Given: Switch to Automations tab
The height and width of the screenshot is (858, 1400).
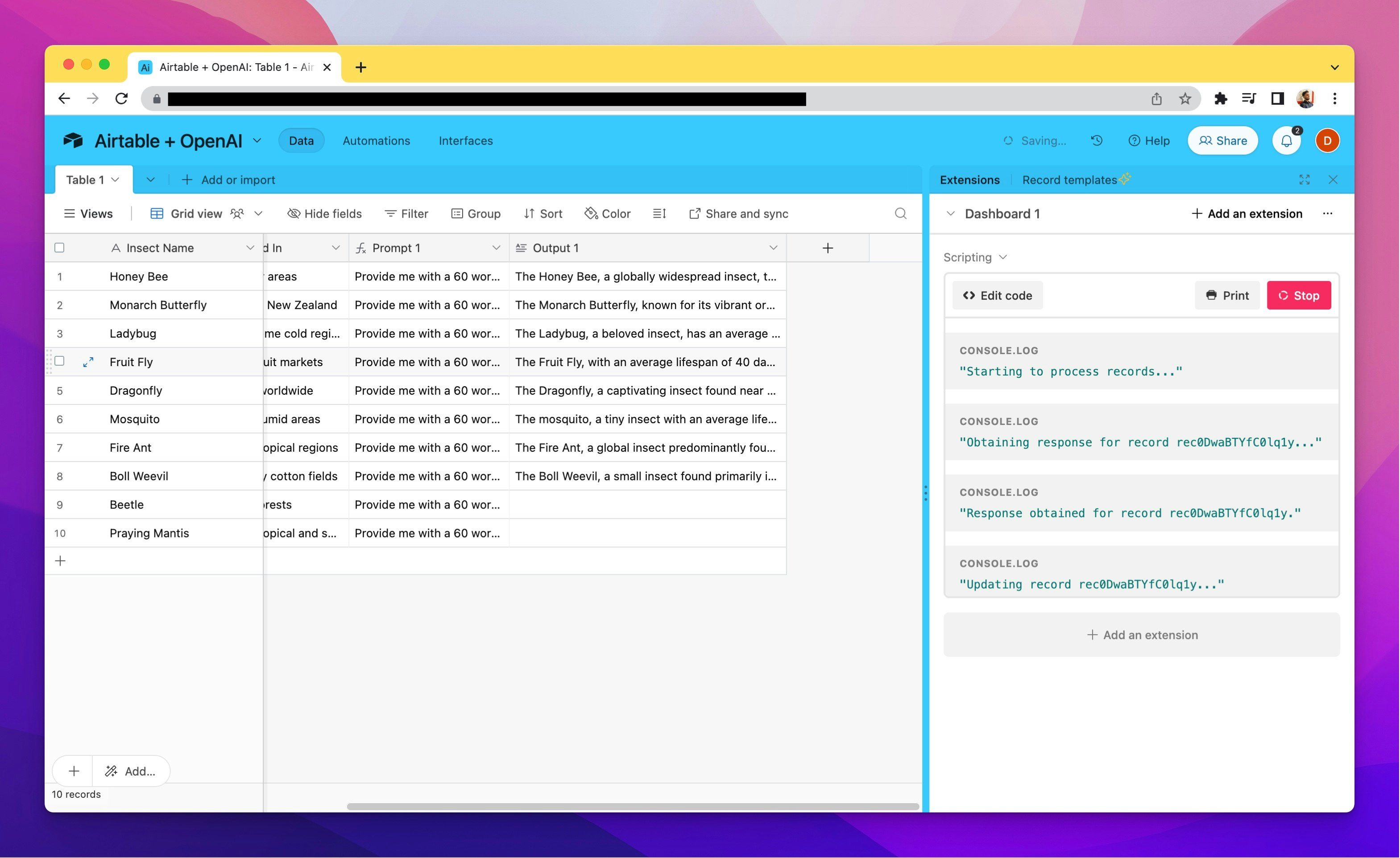Looking at the screenshot, I should tap(376, 140).
